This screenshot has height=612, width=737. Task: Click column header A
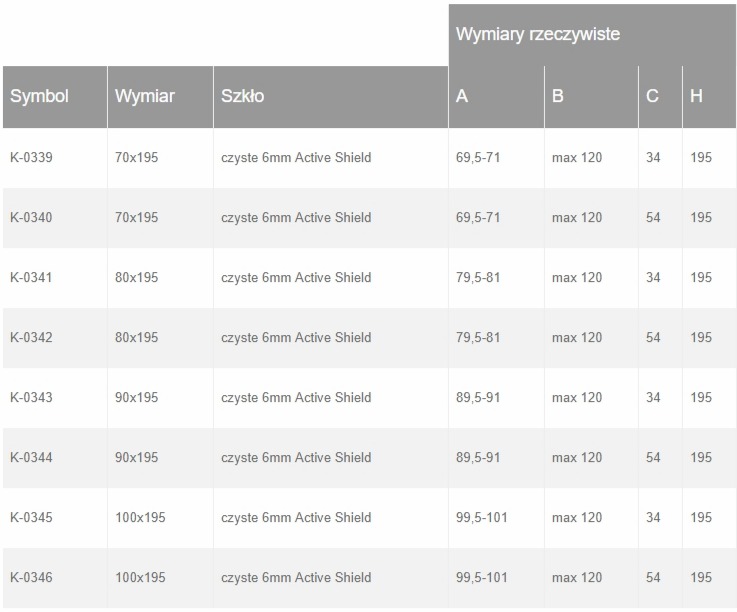tap(462, 97)
